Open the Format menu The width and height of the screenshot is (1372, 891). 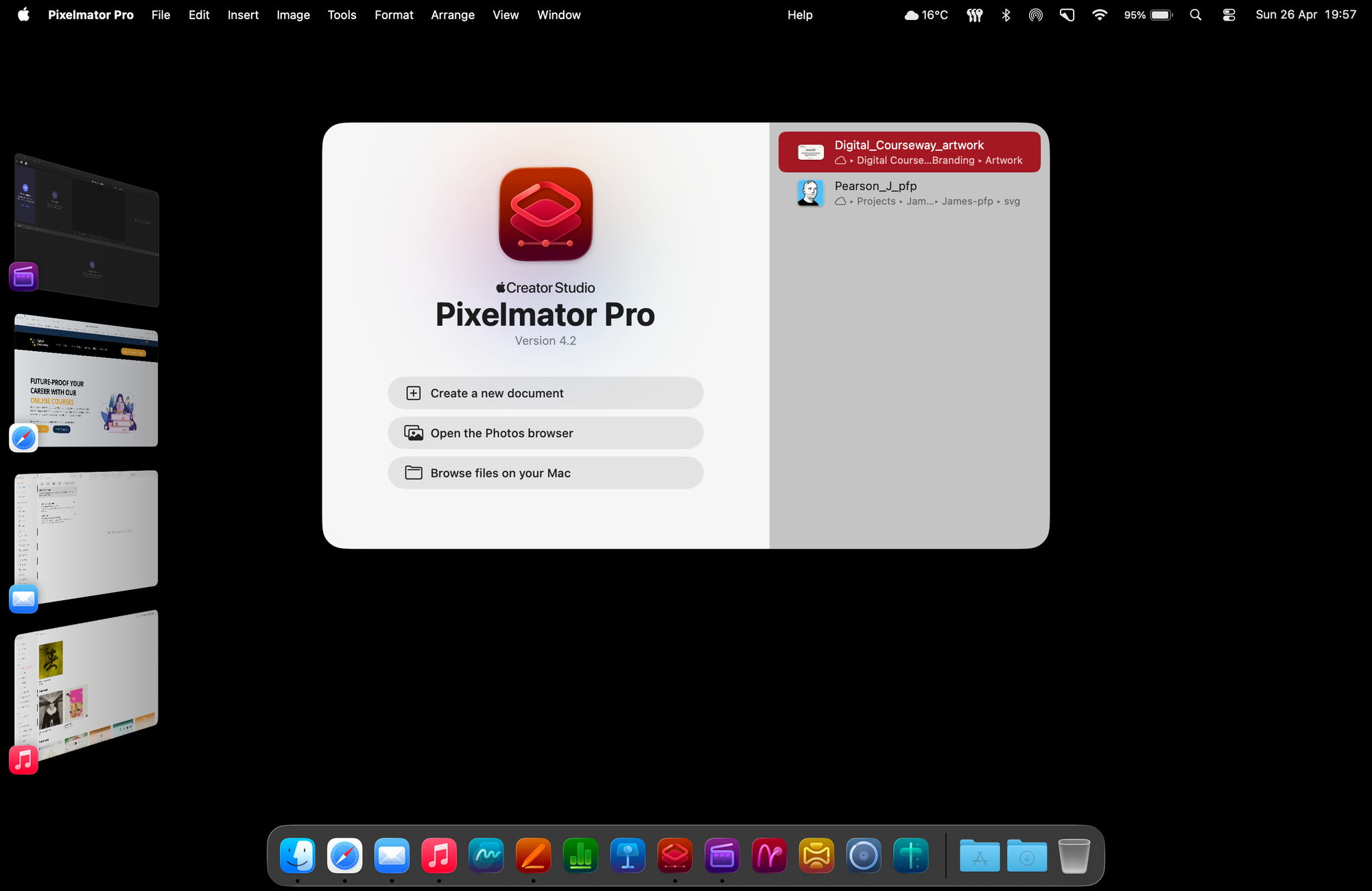tap(394, 14)
